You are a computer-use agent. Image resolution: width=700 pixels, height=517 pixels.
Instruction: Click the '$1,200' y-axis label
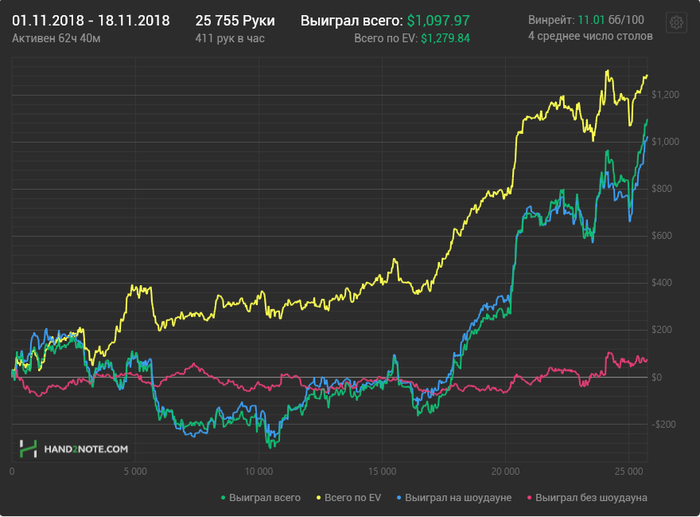tap(665, 95)
